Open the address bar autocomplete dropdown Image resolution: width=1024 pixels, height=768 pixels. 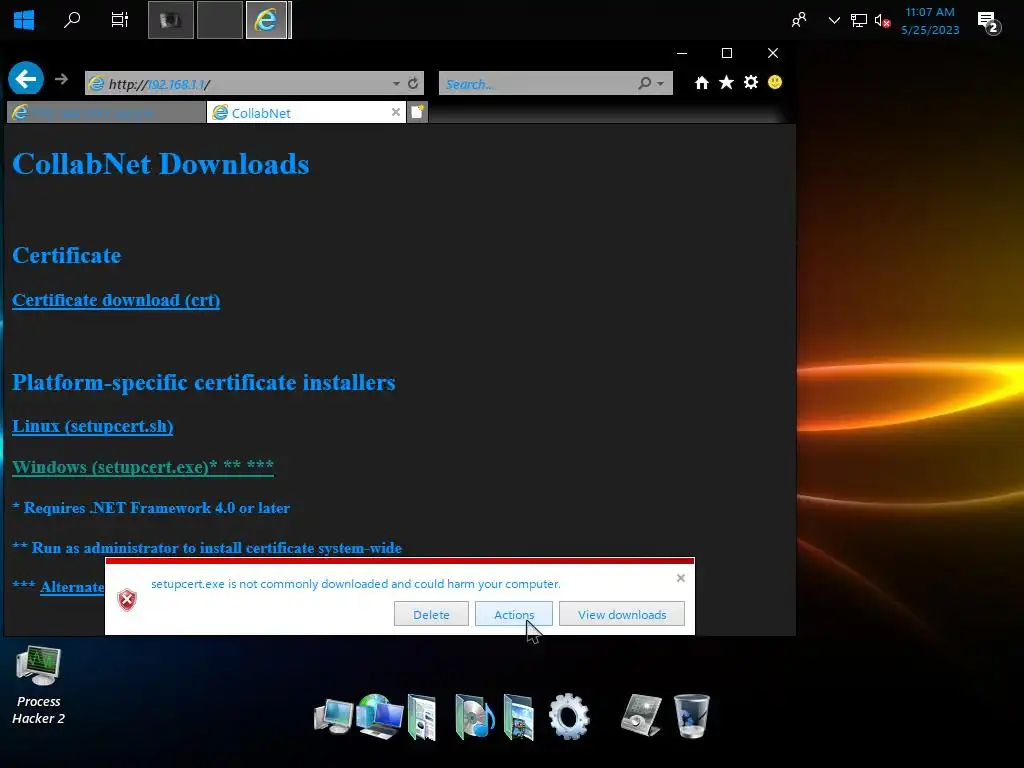click(396, 84)
